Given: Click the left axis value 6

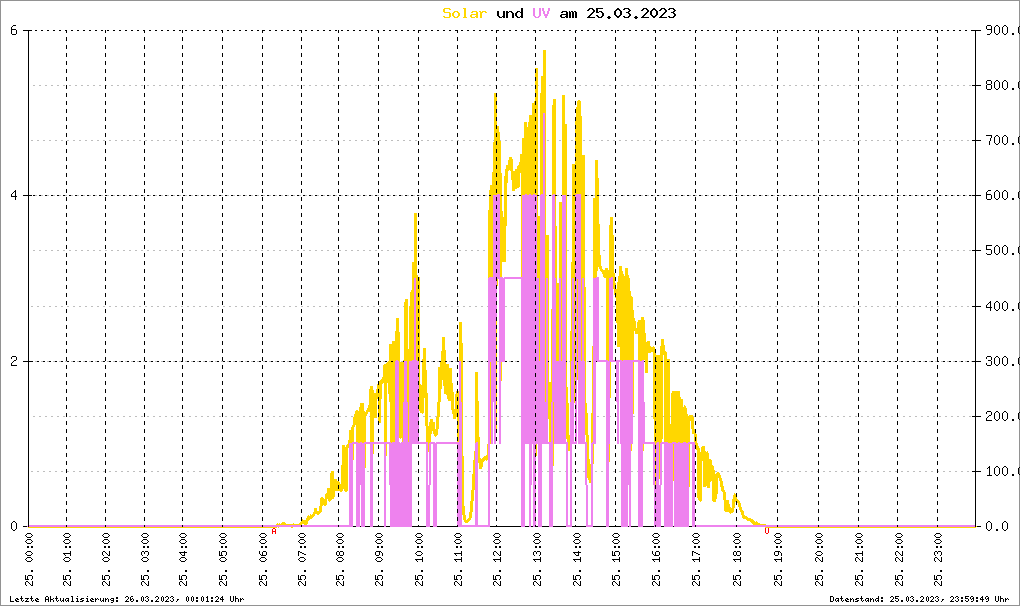Looking at the screenshot, I should (14, 30).
